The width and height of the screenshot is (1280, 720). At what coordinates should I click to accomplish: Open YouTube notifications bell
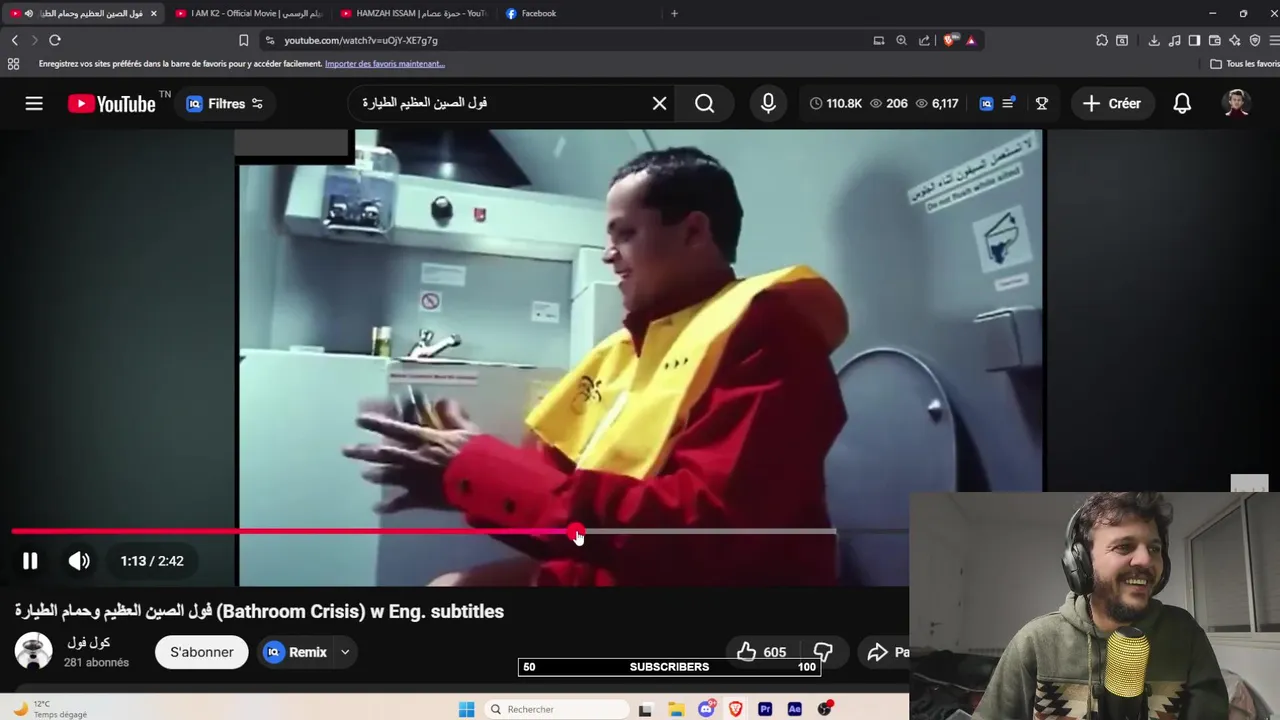click(x=1182, y=103)
